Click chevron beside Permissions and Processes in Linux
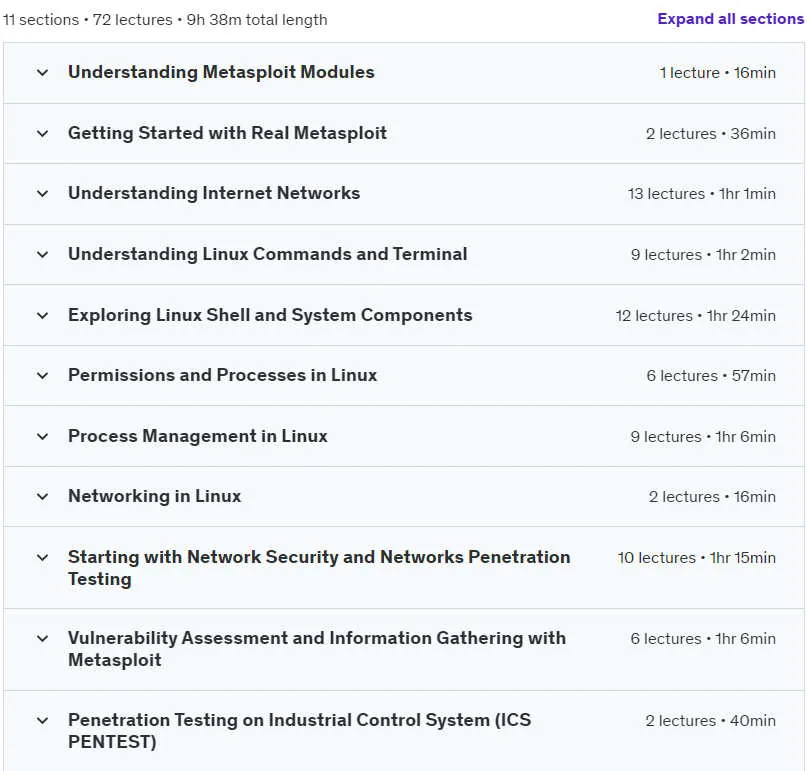 pyautogui.click(x=43, y=376)
